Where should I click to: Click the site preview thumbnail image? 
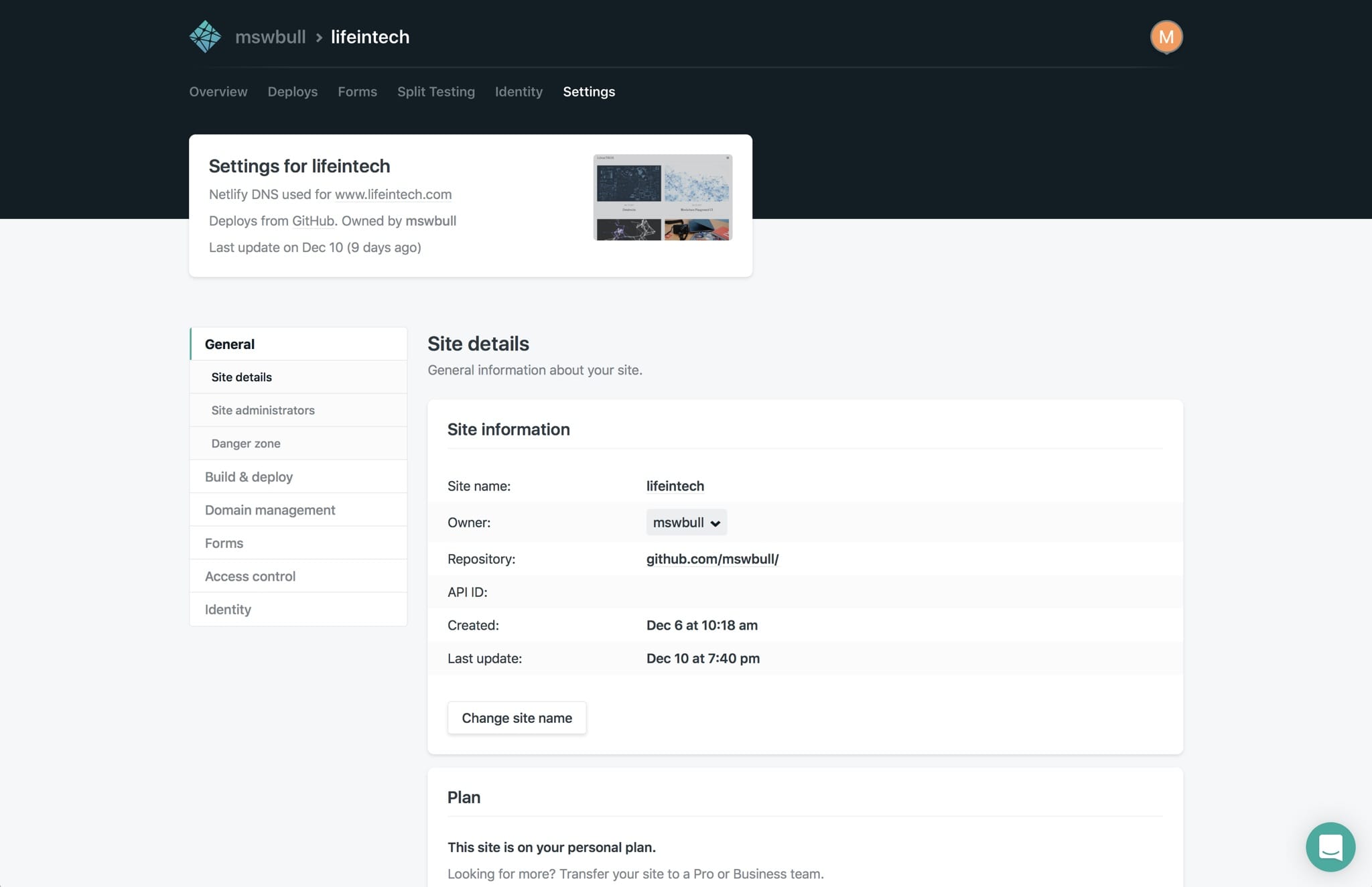pyautogui.click(x=663, y=197)
